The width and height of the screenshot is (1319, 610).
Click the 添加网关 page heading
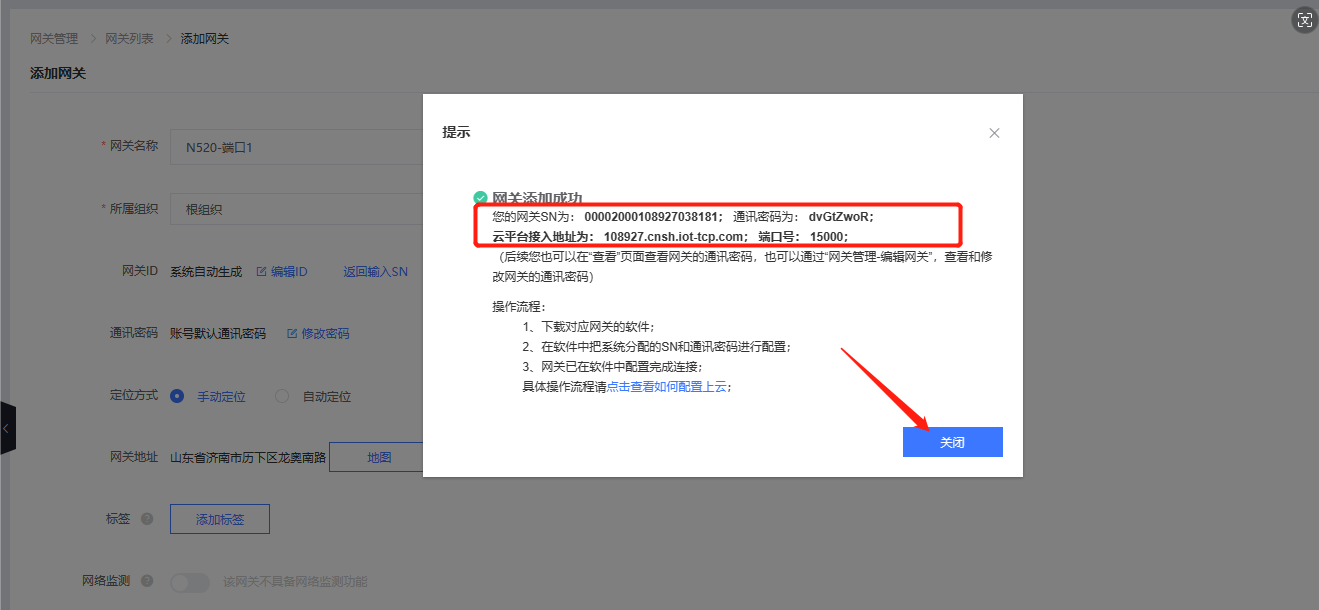(58, 73)
